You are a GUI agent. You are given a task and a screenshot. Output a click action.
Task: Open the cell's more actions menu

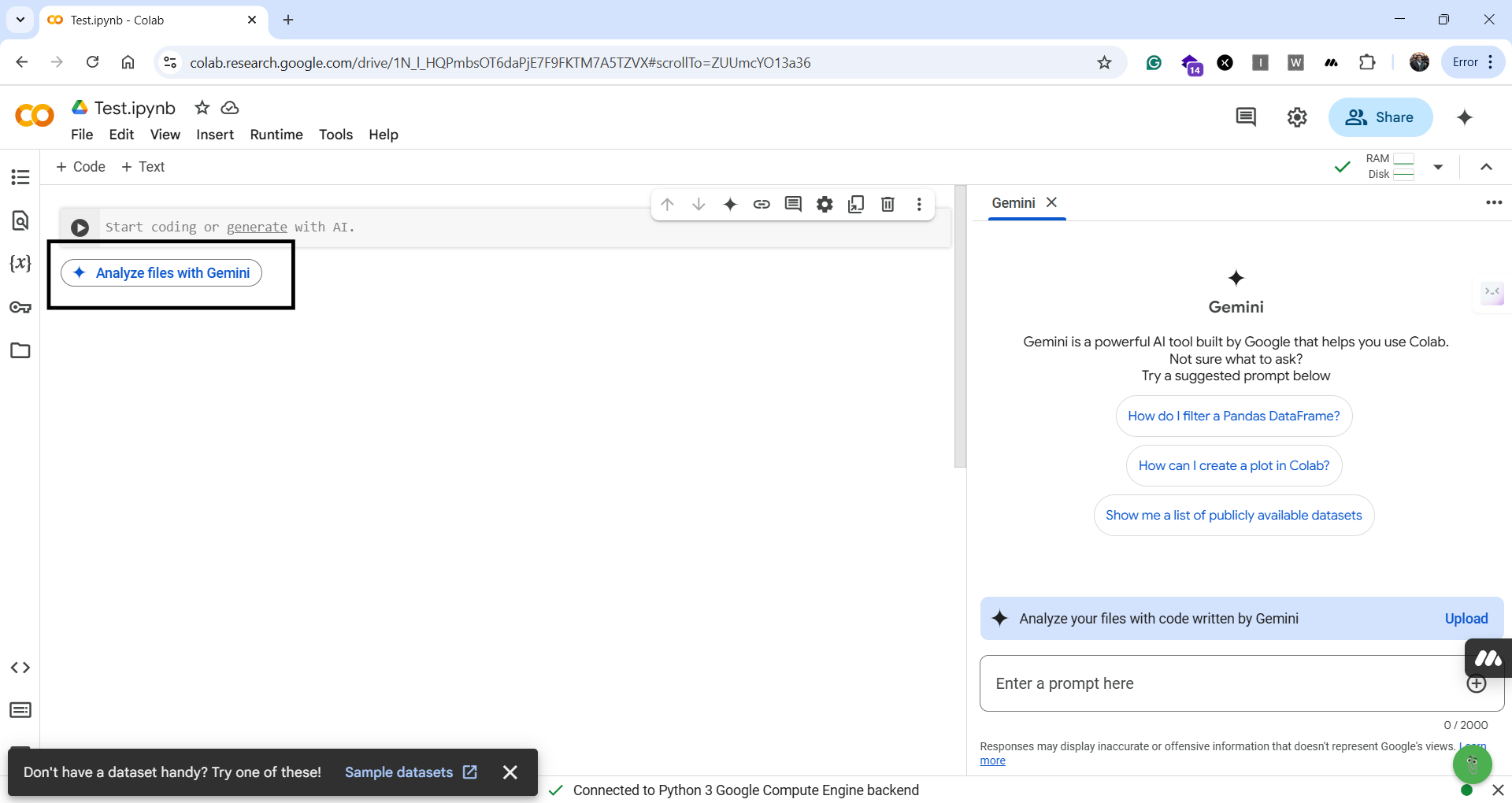[x=919, y=204]
